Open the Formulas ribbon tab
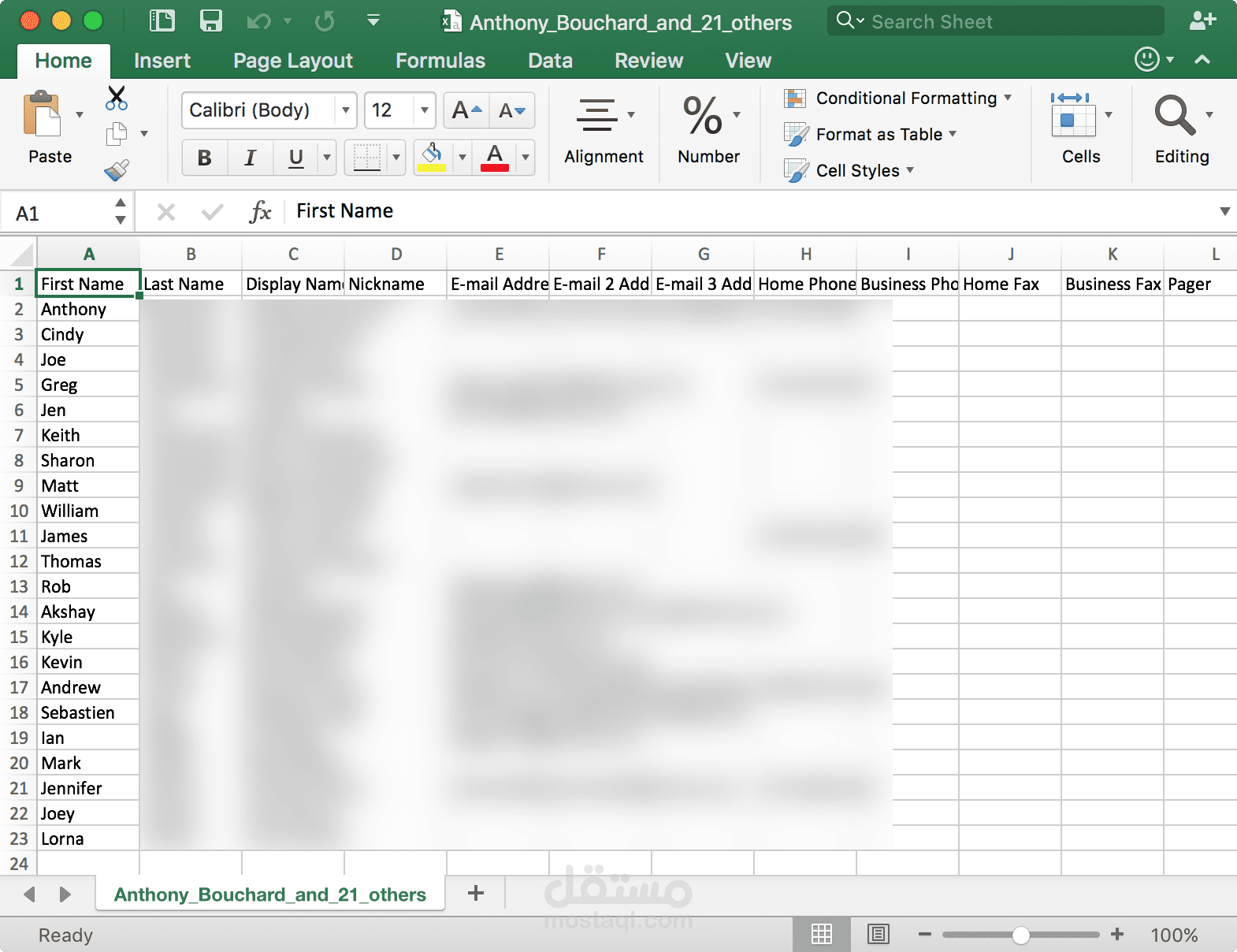Screen dimensions: 1237x952 click(440, 61)
